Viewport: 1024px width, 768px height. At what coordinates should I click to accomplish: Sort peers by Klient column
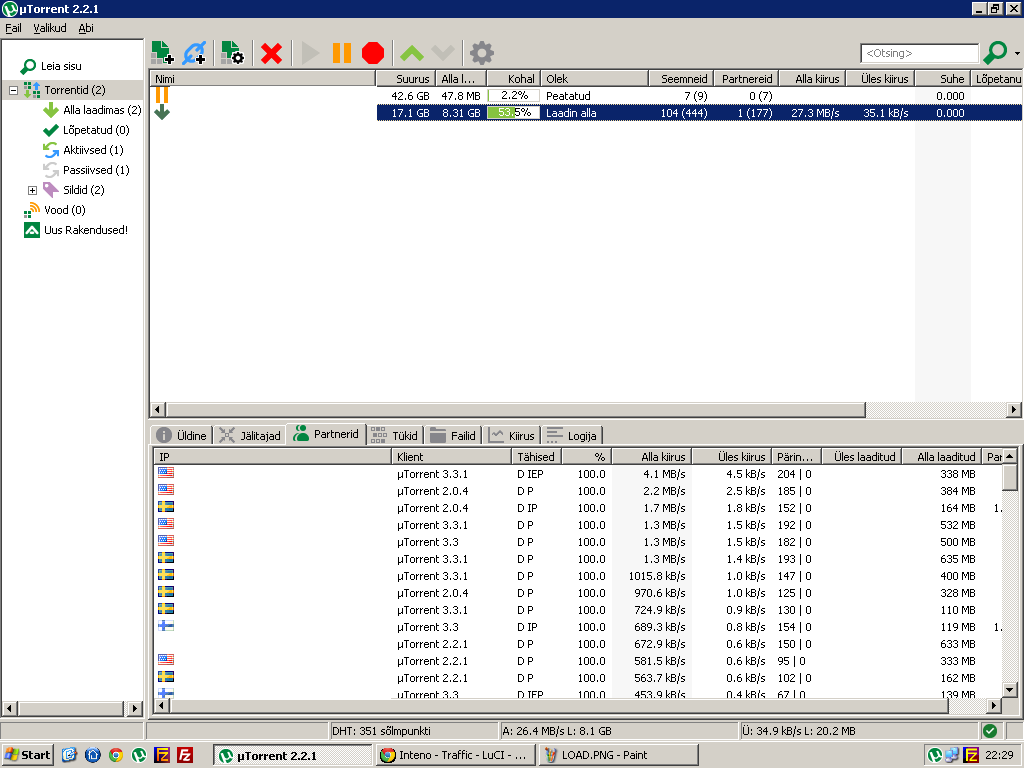451,456
